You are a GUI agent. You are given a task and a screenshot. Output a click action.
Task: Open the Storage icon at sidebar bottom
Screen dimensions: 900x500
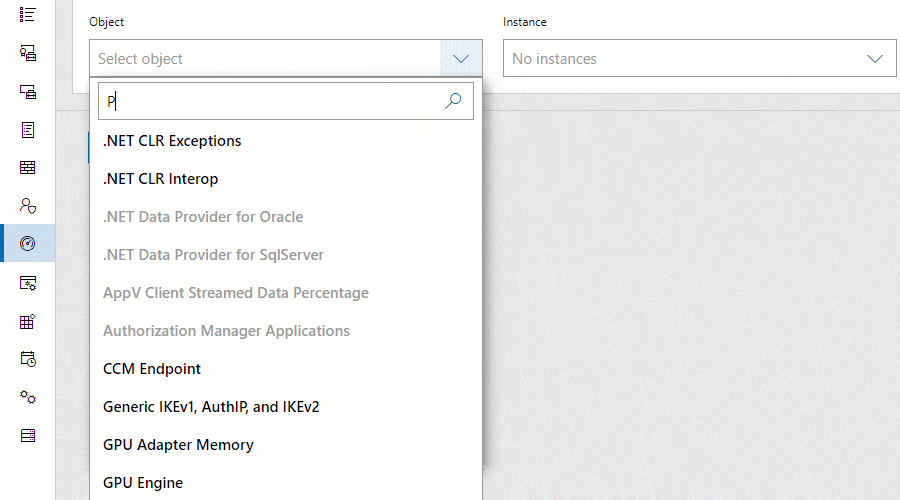click(x=28, y=435)
